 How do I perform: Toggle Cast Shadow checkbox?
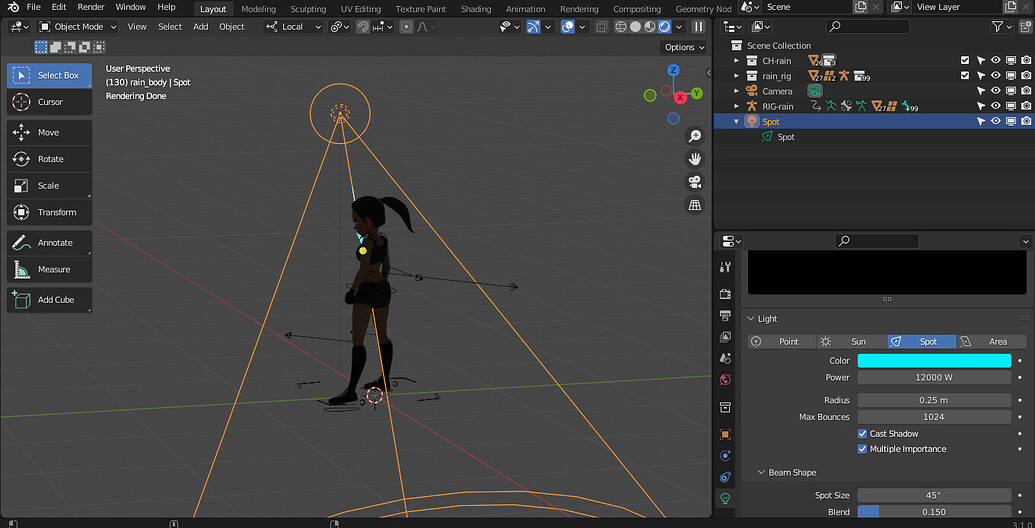tap(862, 434)
